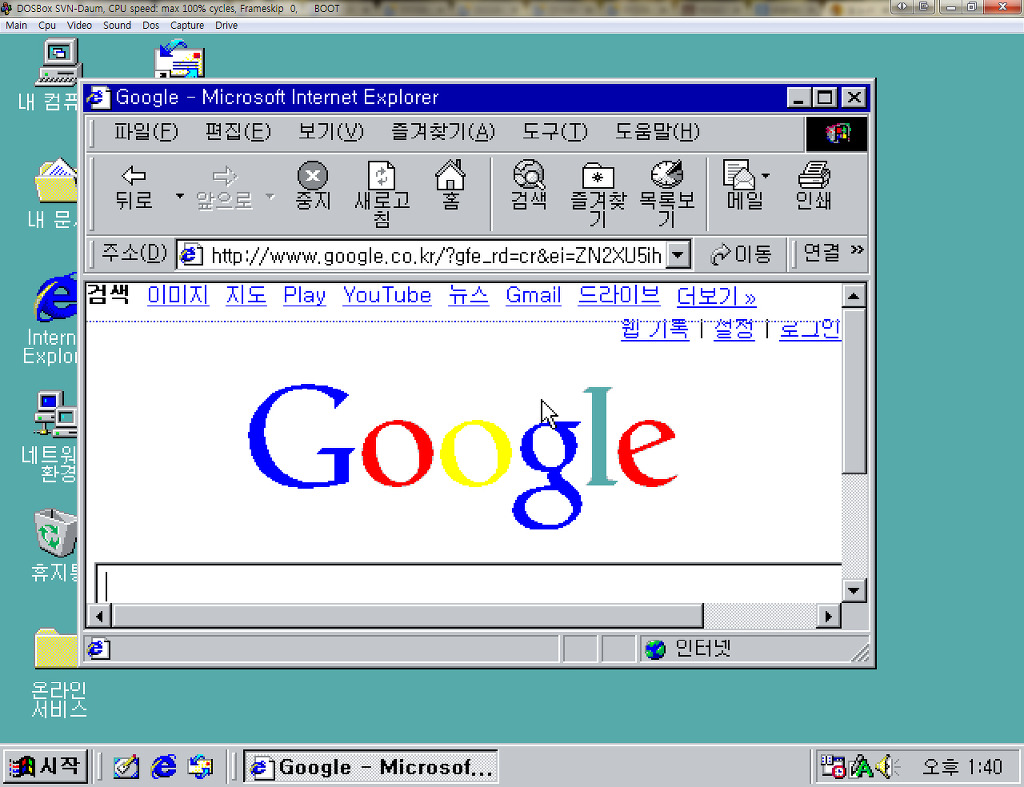Show history with 목록보기 icon

click(x=667, y=193)
